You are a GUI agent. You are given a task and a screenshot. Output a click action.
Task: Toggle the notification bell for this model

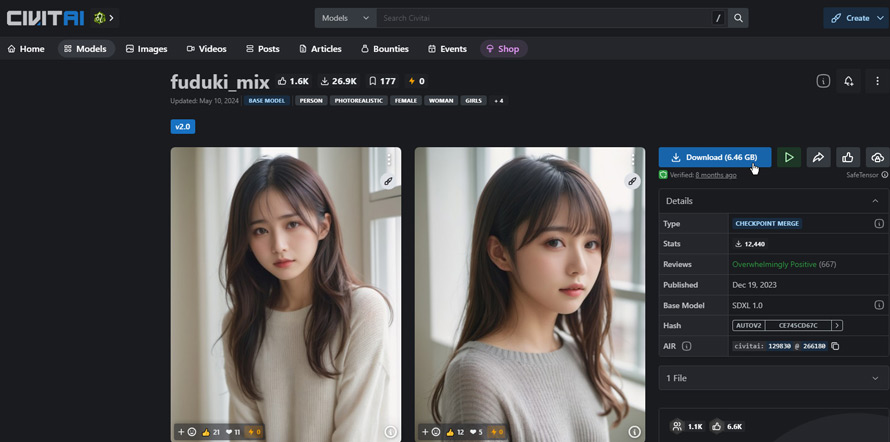pos(849,81)
